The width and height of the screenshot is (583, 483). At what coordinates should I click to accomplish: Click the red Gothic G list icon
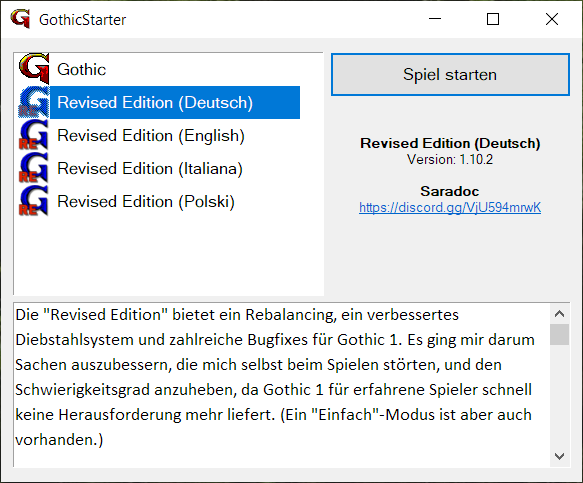[x=34, y=69]
